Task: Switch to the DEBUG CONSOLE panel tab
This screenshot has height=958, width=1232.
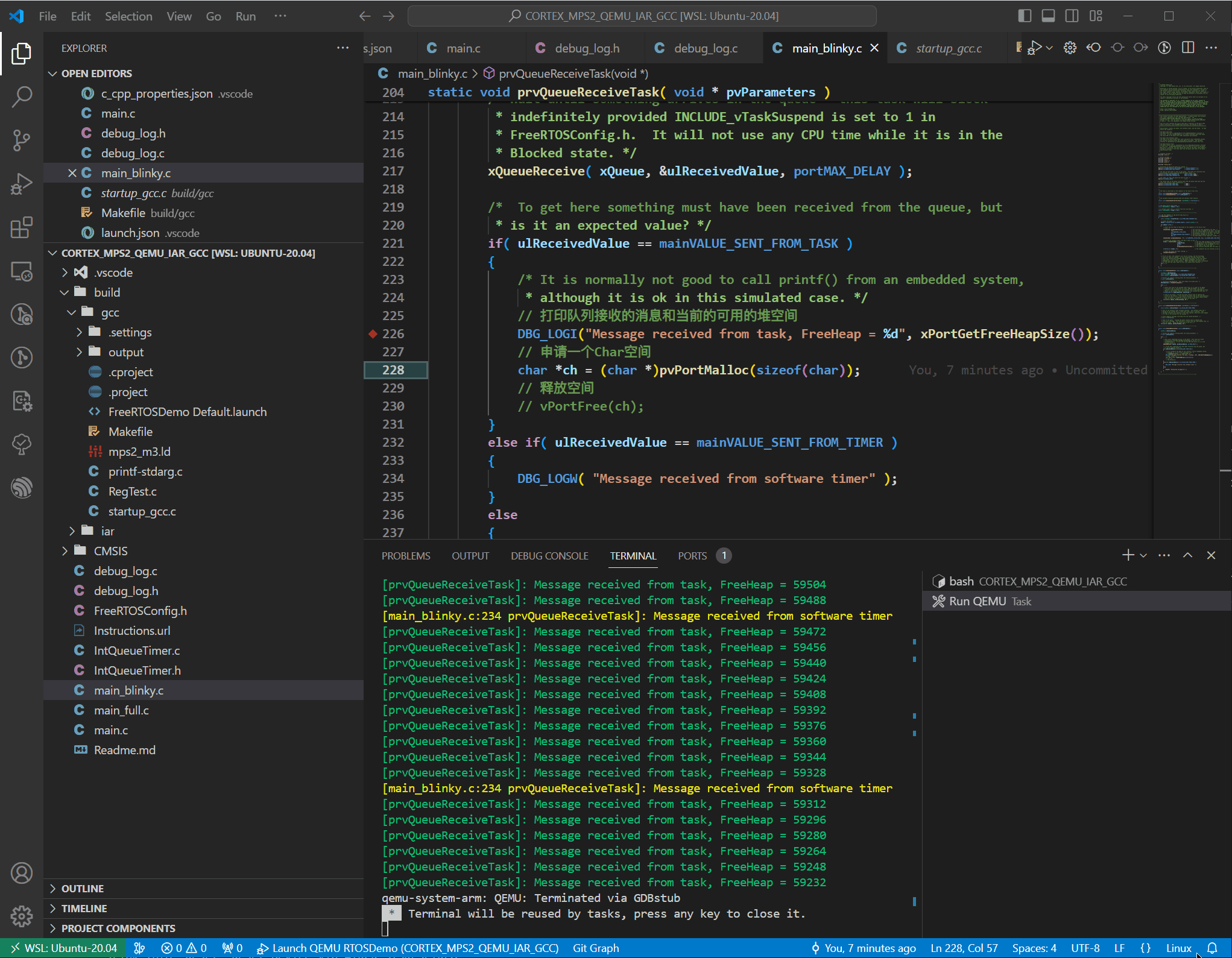Action: click(549, 556)
